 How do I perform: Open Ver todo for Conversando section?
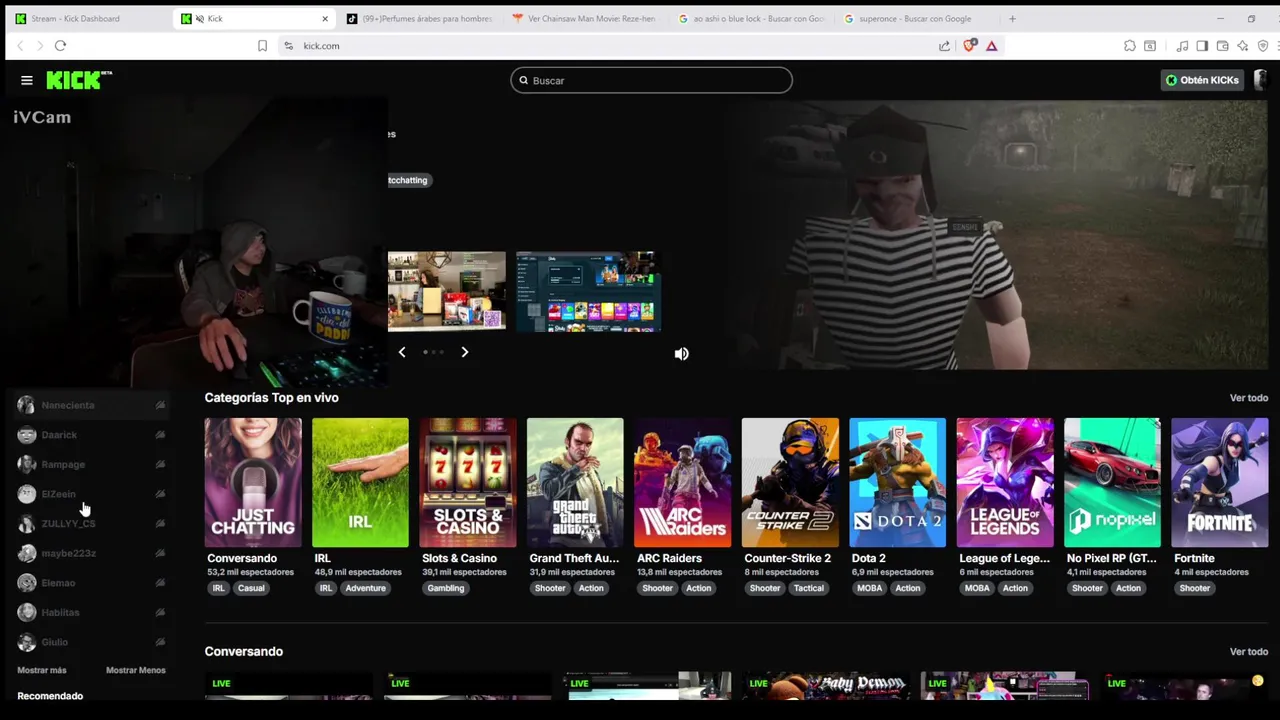[x=1249, y=652]
